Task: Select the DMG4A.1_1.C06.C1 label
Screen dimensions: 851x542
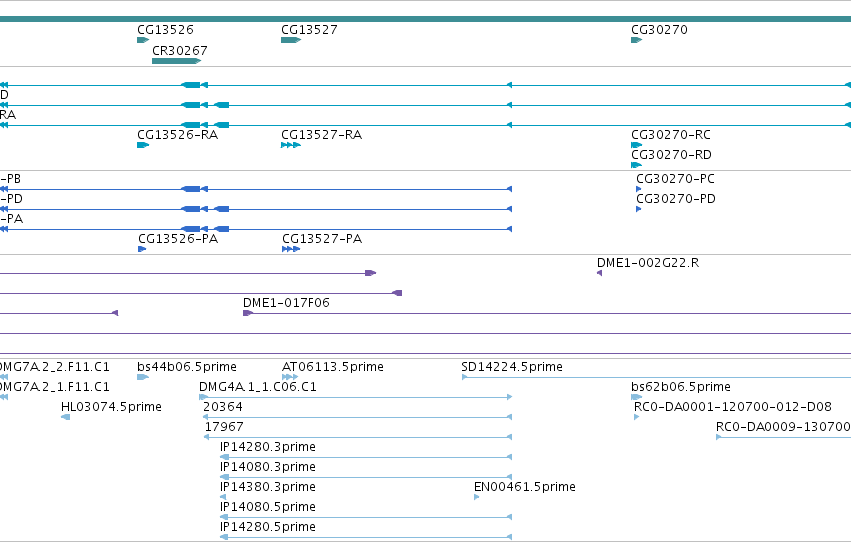Action: [x=258, y=387]
